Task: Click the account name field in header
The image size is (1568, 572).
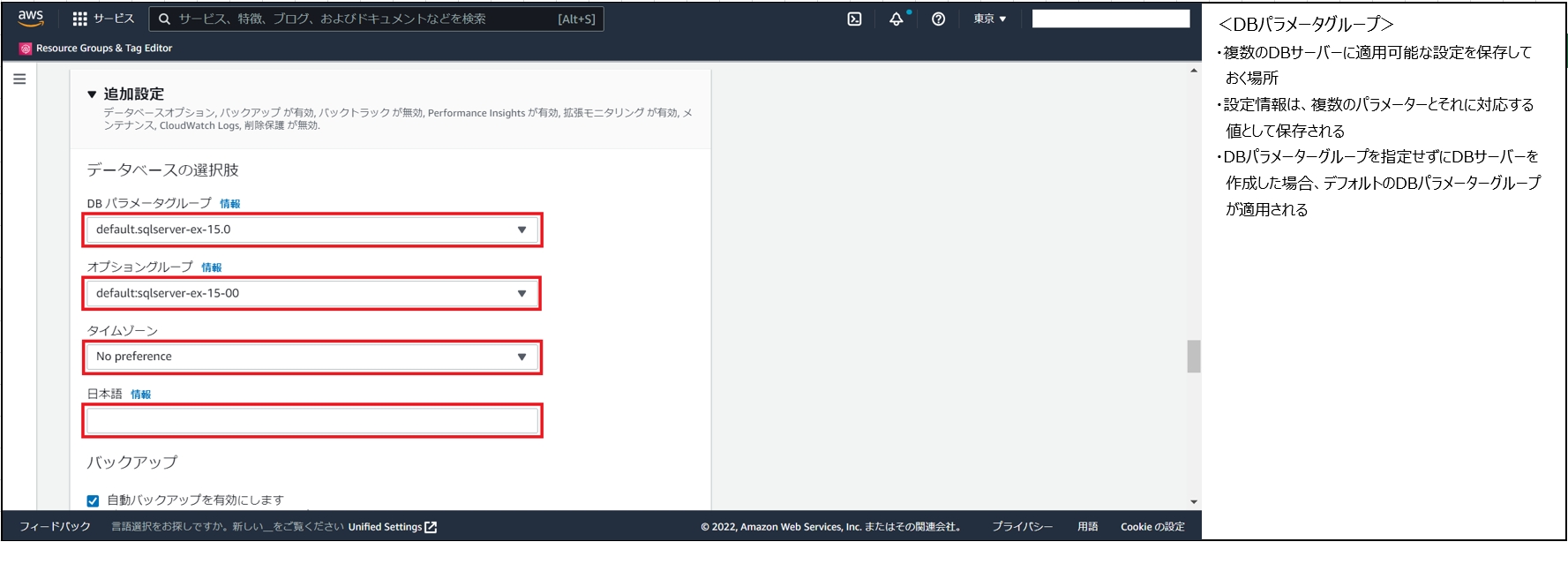Action: pyautogui.click(x=1111, y=19)
